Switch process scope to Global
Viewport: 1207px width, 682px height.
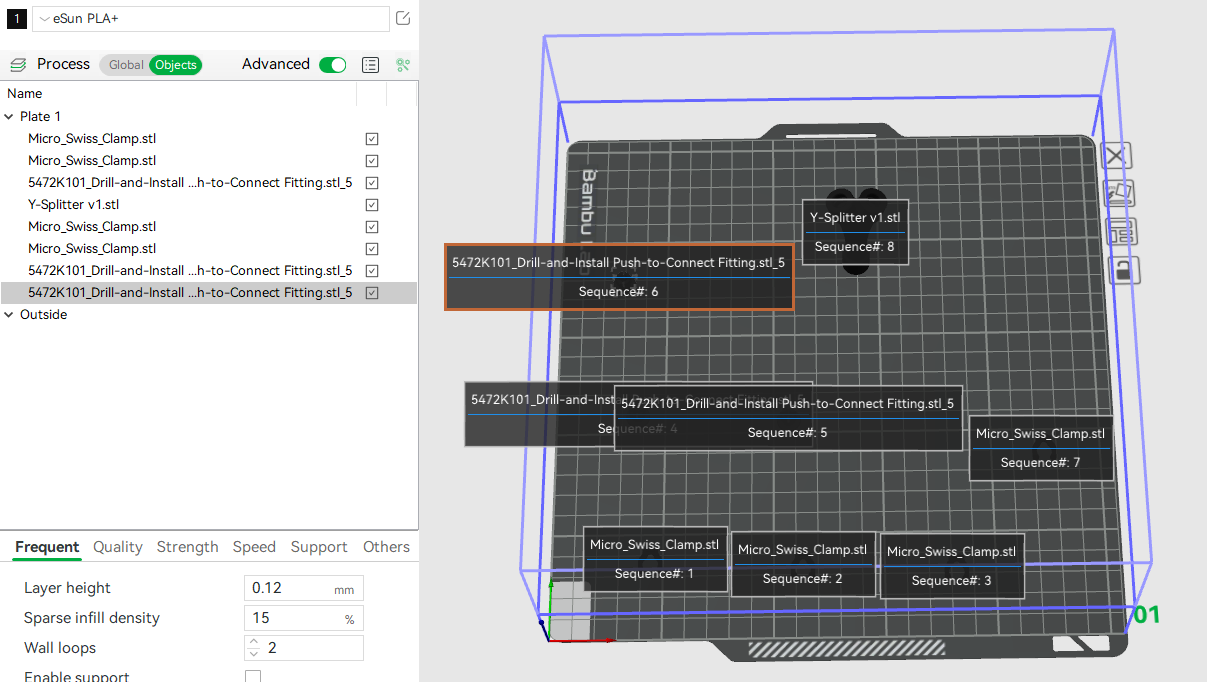(125, 64)
